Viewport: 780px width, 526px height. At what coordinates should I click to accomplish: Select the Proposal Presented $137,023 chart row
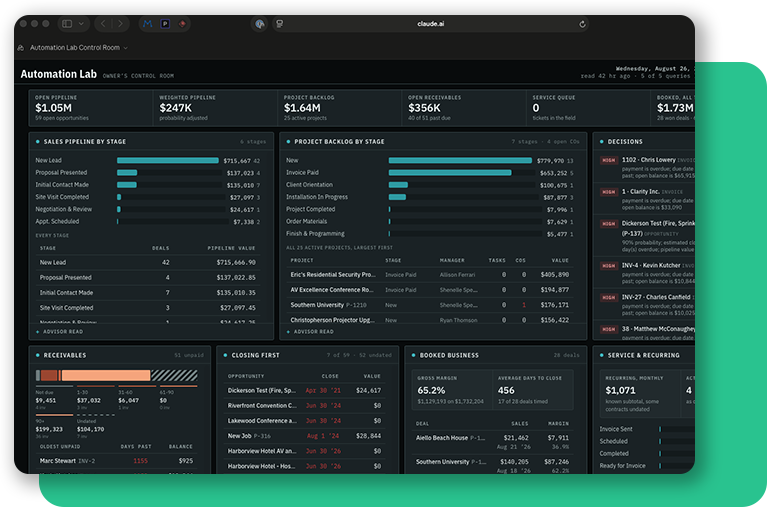148,173
